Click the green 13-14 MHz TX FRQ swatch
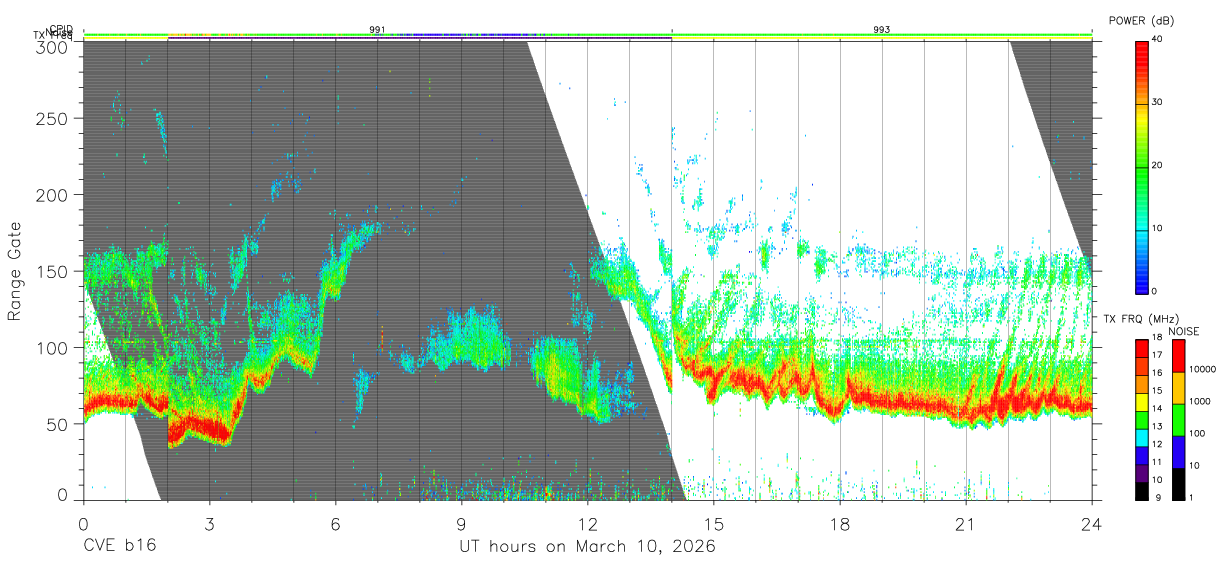The image size is (1228, 567). click(x=1141, y=419)
